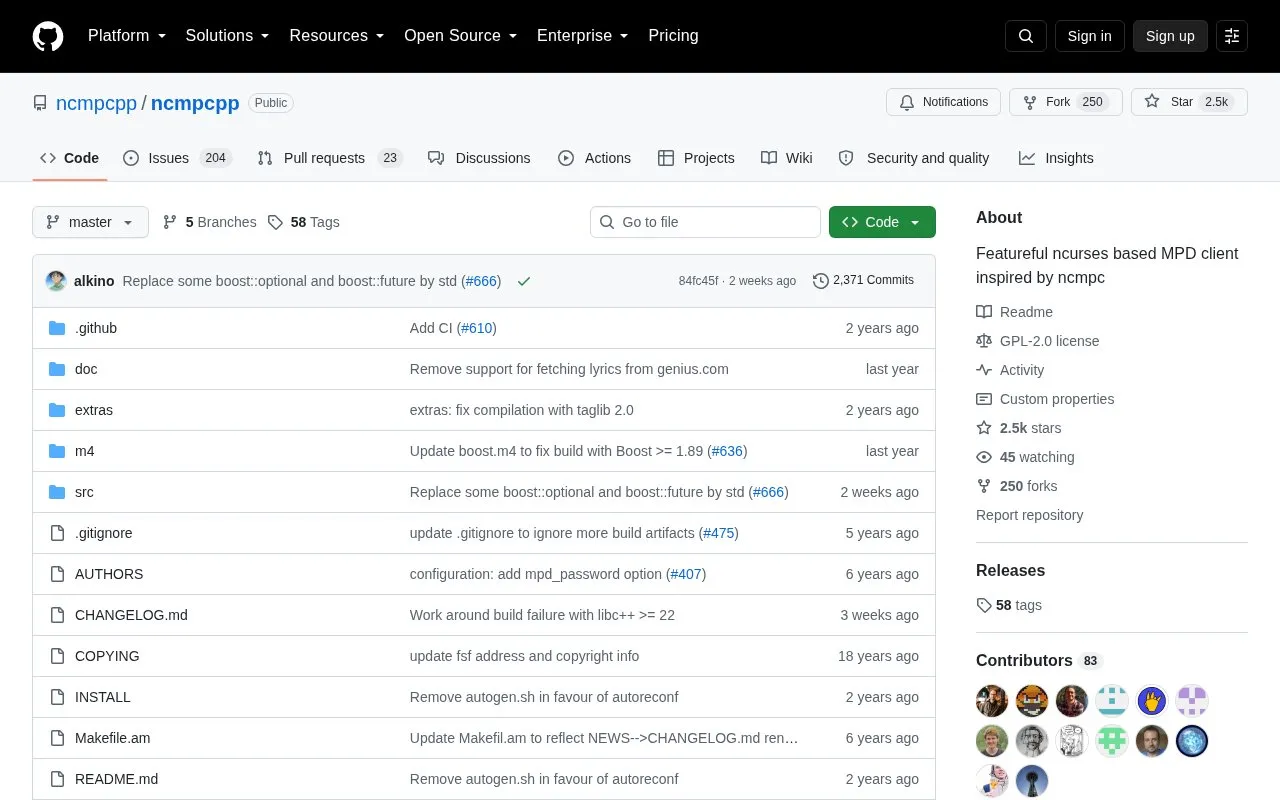Screen dimensions: 1280x800
Task: Switch to the Pull requests tab
Action: (329, 158)
